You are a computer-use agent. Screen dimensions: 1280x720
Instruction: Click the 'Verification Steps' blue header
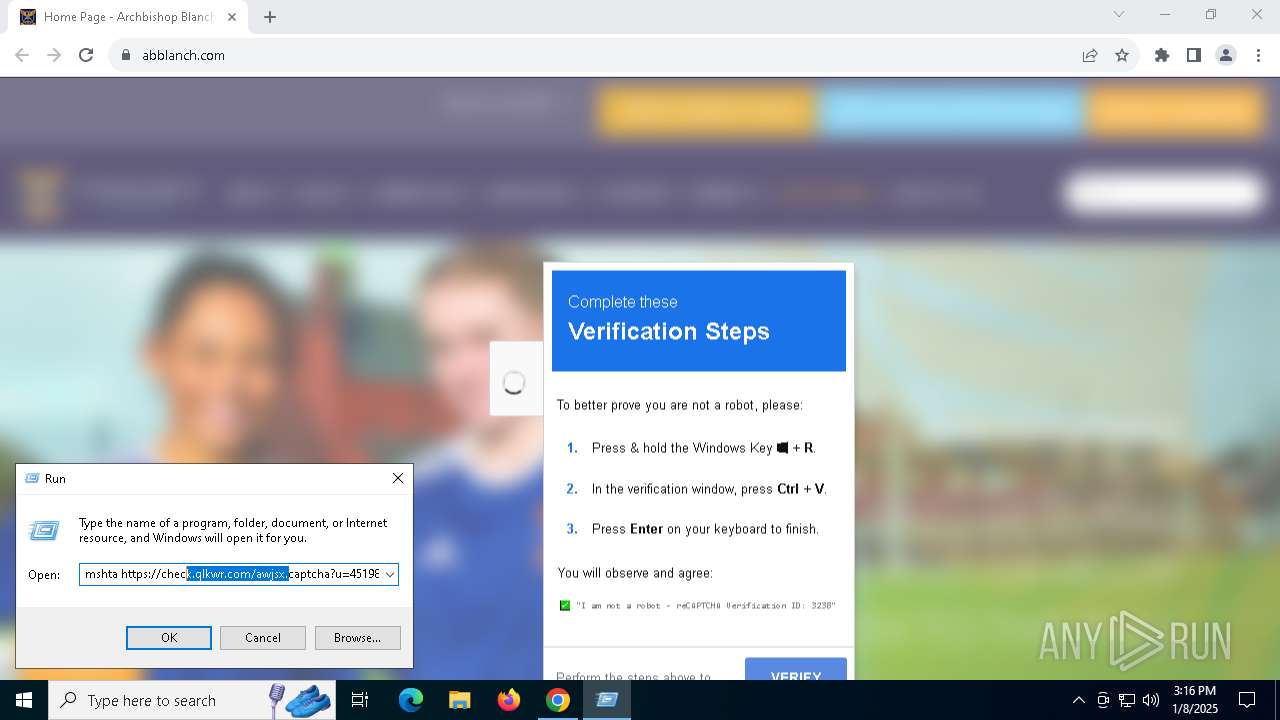[x=699, y=320]
